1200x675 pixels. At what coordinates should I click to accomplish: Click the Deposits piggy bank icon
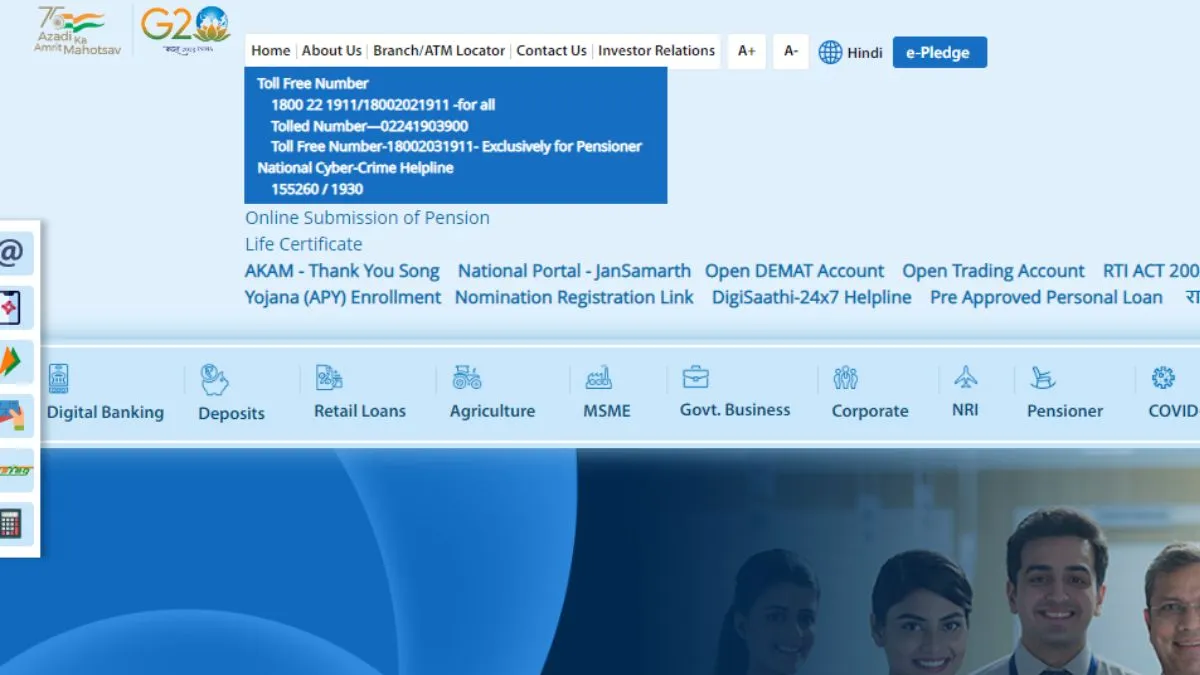pos(214,379)
